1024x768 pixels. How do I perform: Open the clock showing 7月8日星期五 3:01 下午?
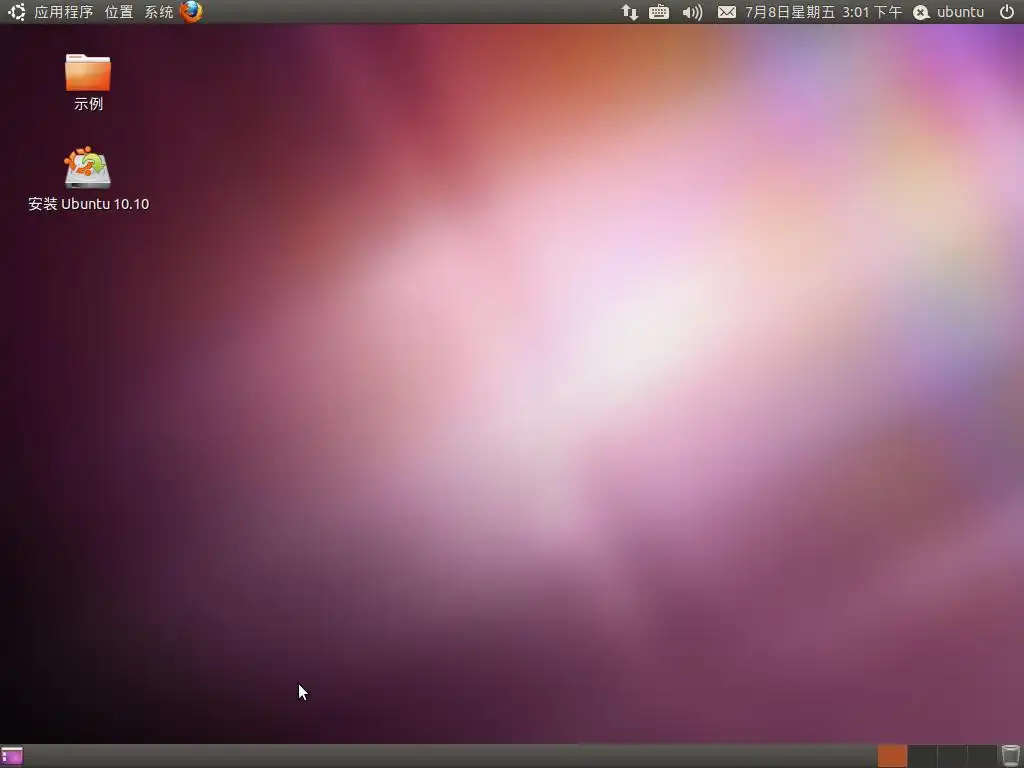(x=823, y=12)
